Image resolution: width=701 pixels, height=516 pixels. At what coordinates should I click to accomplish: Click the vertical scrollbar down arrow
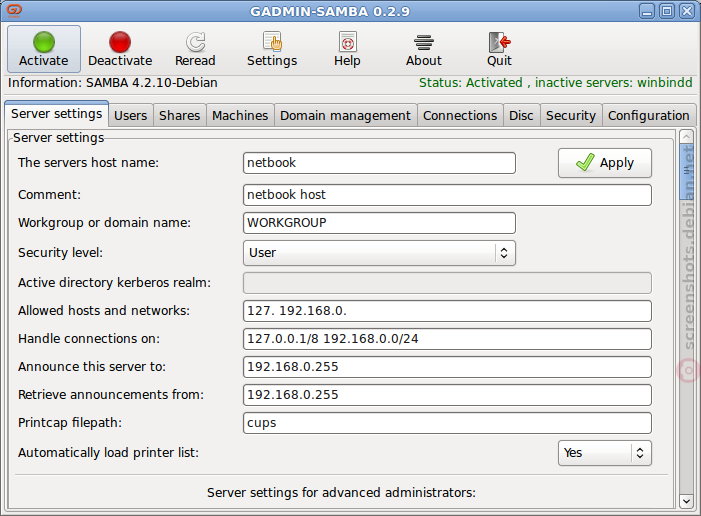pyautogui.click(x=686, y=502)
